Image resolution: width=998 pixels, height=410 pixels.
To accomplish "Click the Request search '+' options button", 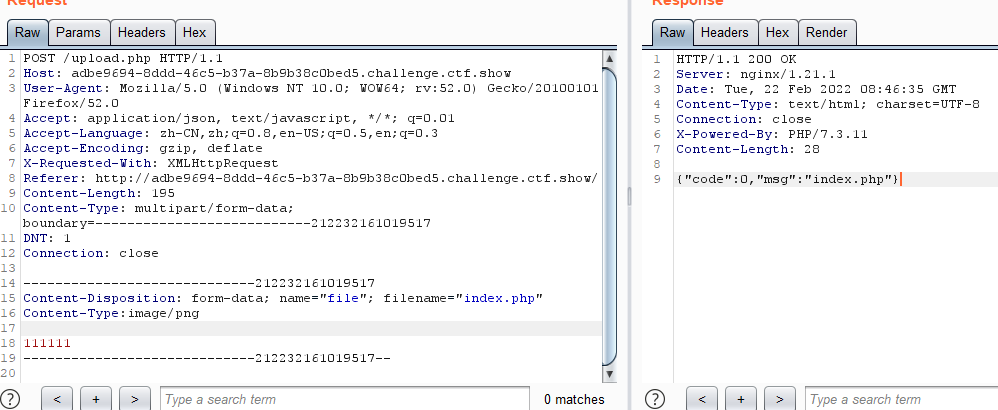I will click(x=96, y=399).
